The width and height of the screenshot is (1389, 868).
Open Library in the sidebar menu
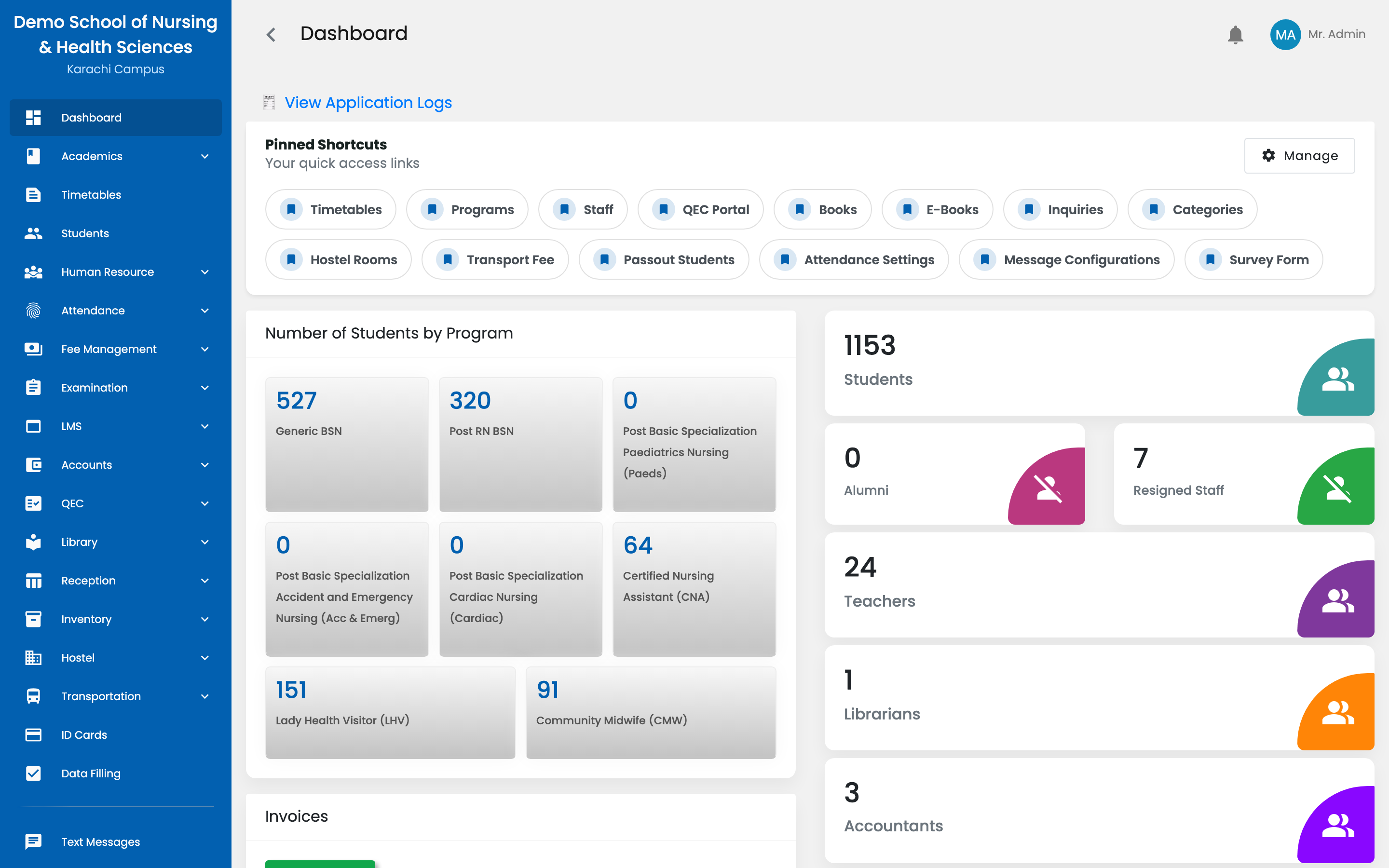pyautogui.click(x=115, y=542)
